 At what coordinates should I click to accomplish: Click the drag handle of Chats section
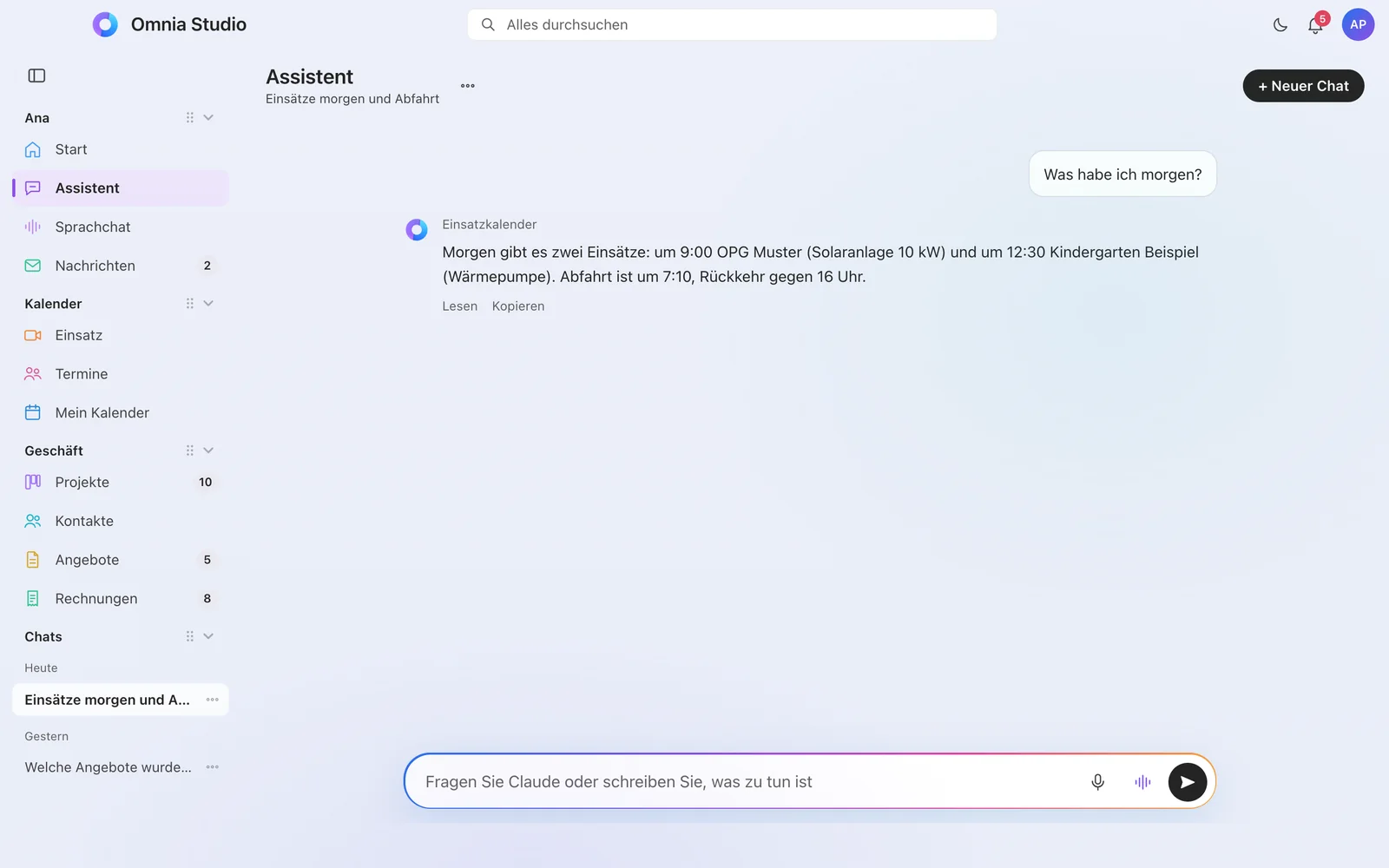[x=189, y=636]
